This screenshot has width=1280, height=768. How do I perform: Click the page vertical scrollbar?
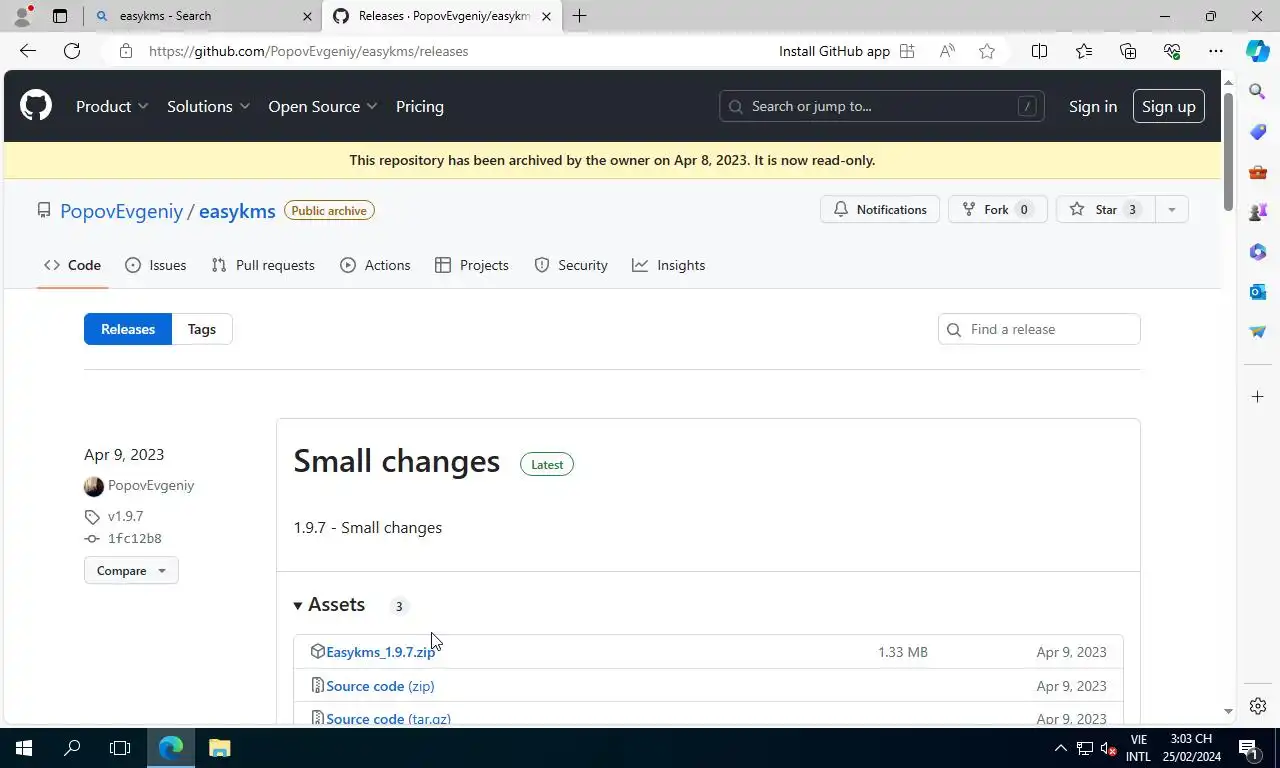1229,150
